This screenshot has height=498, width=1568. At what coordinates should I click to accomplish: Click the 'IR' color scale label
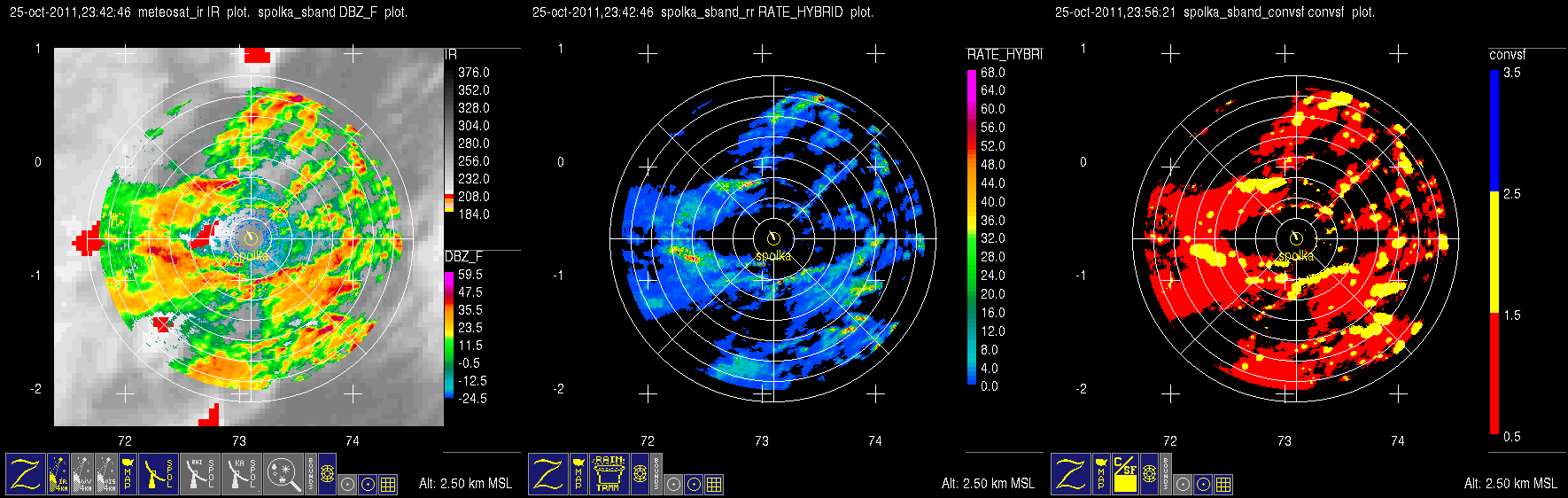pyautogui.click(x=451, y=55)
